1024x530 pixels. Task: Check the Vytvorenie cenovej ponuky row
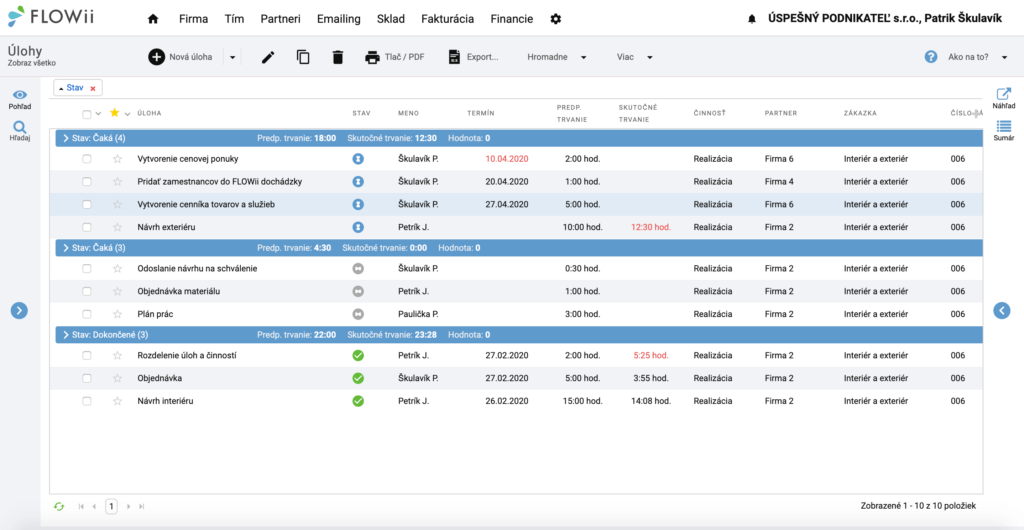[x=87, y=159]
